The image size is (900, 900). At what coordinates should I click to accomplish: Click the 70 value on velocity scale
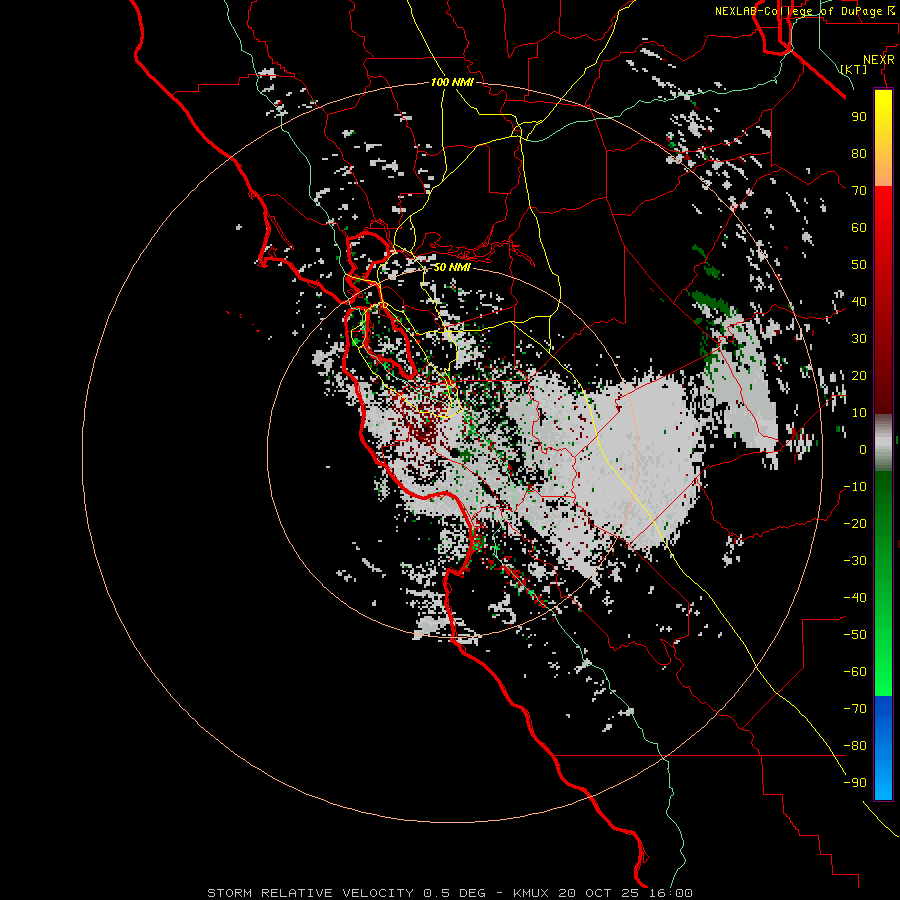(859, 191)
